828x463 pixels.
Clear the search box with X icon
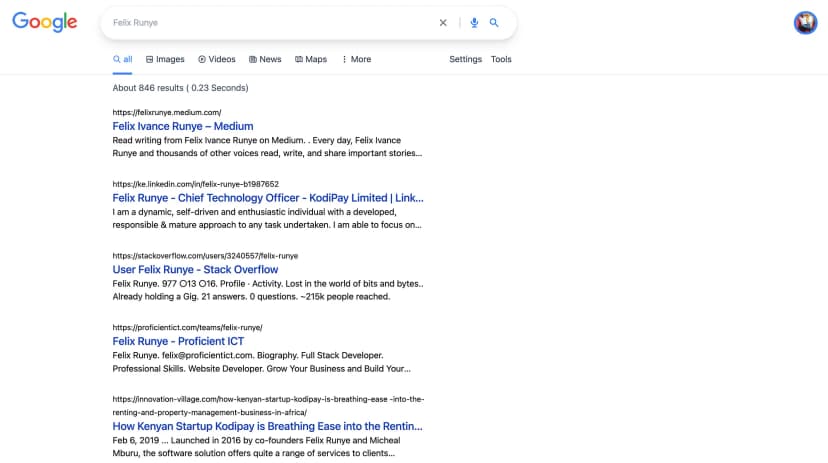(443, 23)
